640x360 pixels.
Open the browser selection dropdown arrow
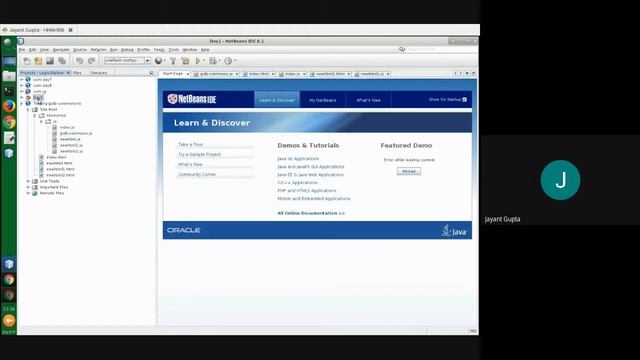pos(164,61)
